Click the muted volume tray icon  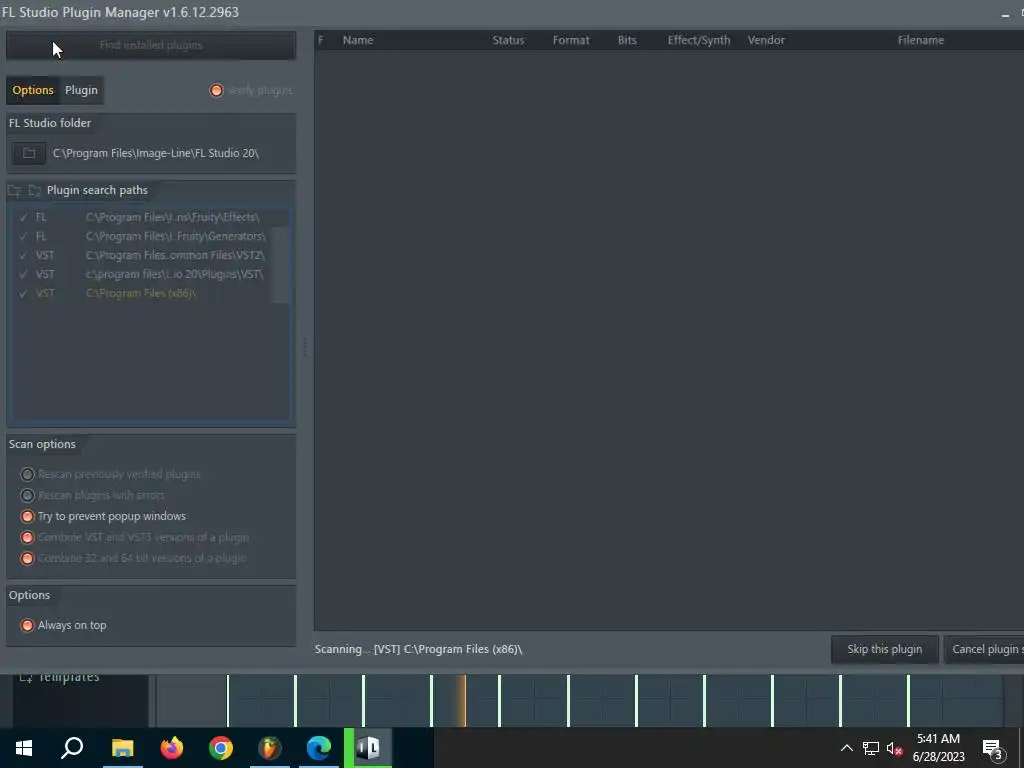[894, 748]
